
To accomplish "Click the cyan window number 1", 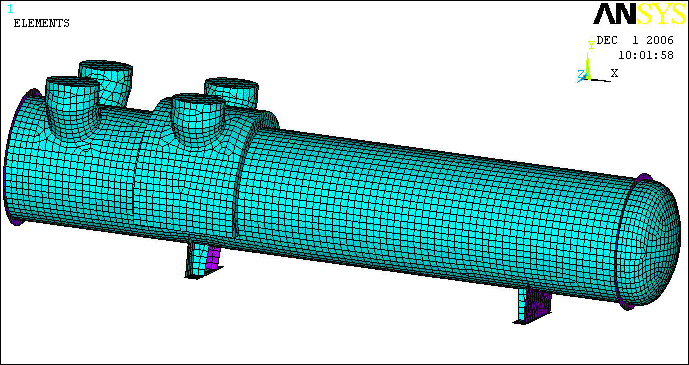I will tap(10, 9).
